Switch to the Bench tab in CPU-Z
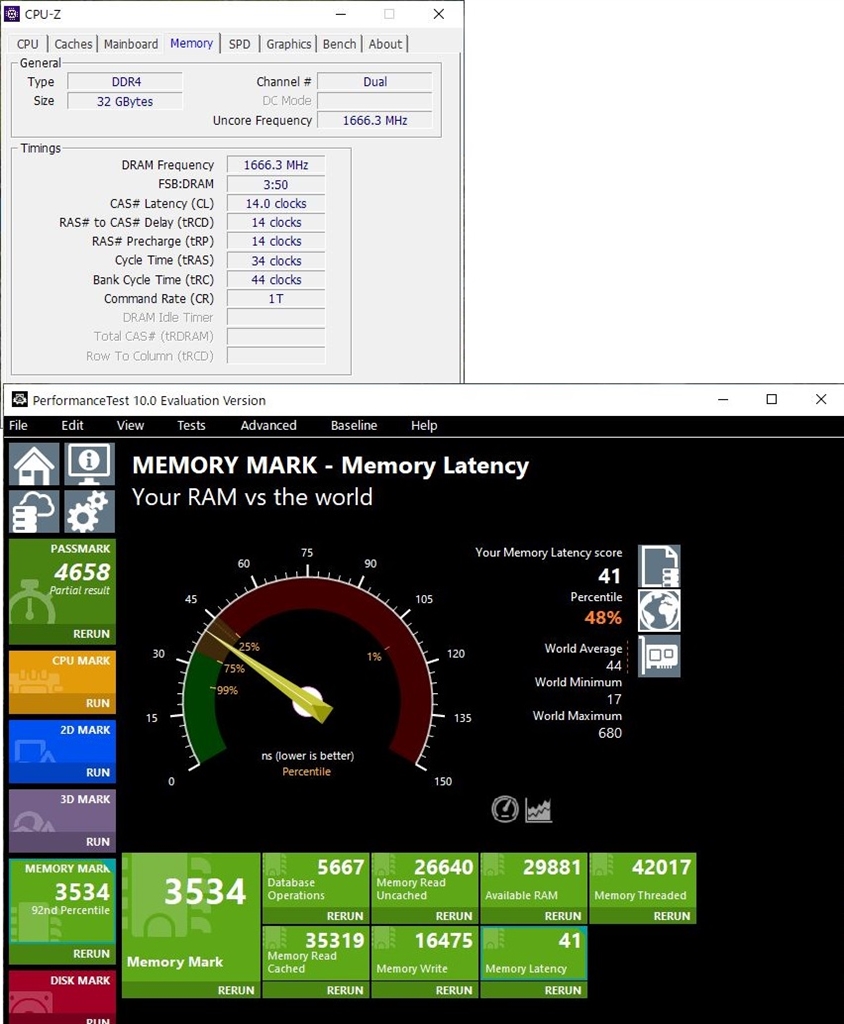This screenshot has width=844, height=1024. (x=340, y=44)
